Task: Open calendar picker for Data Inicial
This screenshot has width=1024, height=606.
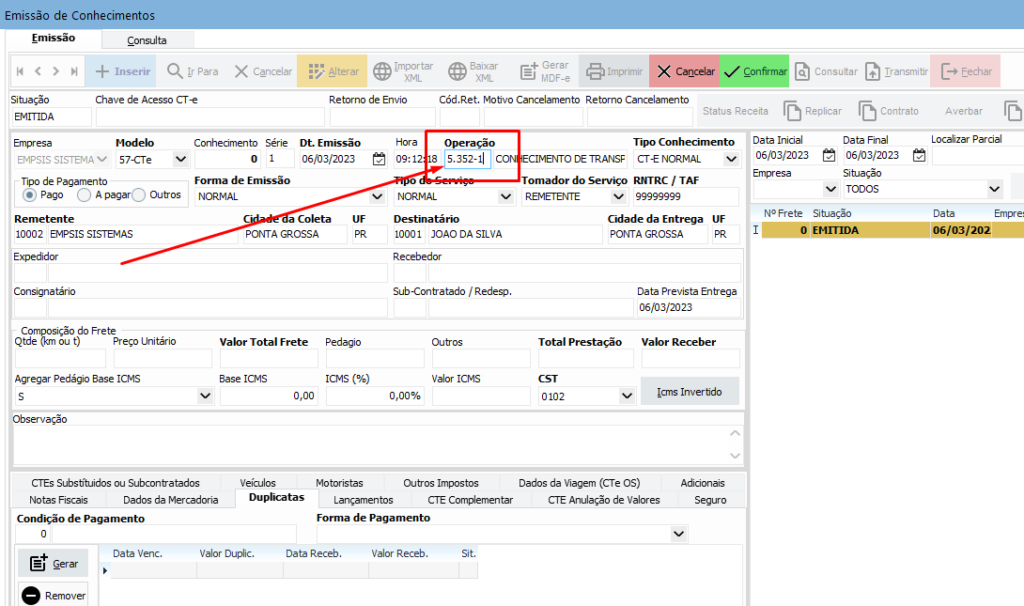Action: 829,155
